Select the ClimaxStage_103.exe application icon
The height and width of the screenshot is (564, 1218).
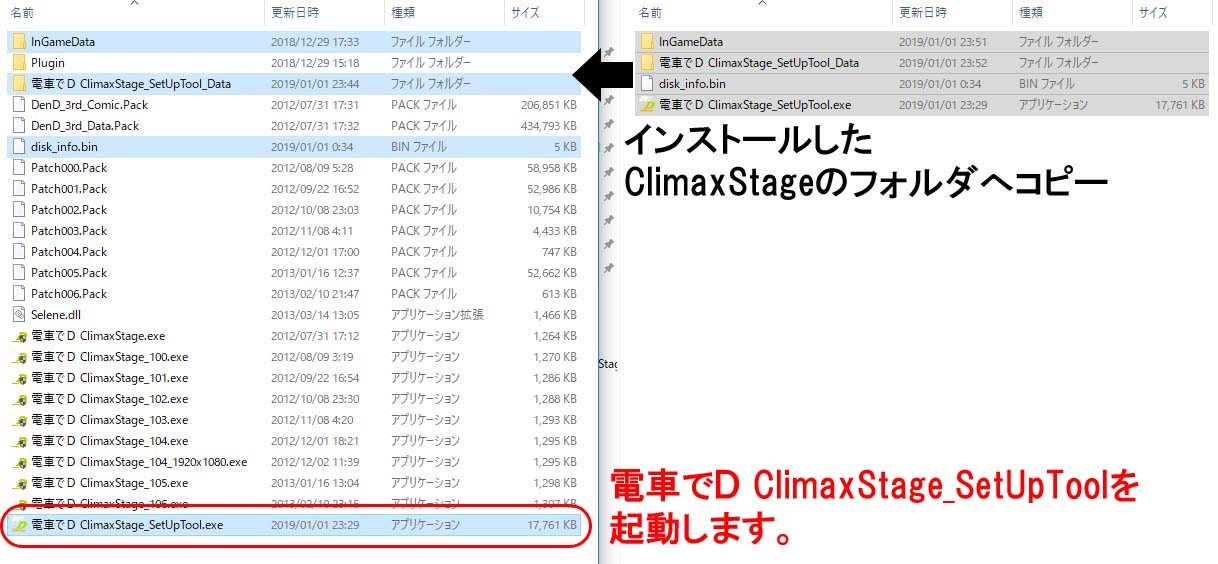pyautogui.click(x=19, y=421)
